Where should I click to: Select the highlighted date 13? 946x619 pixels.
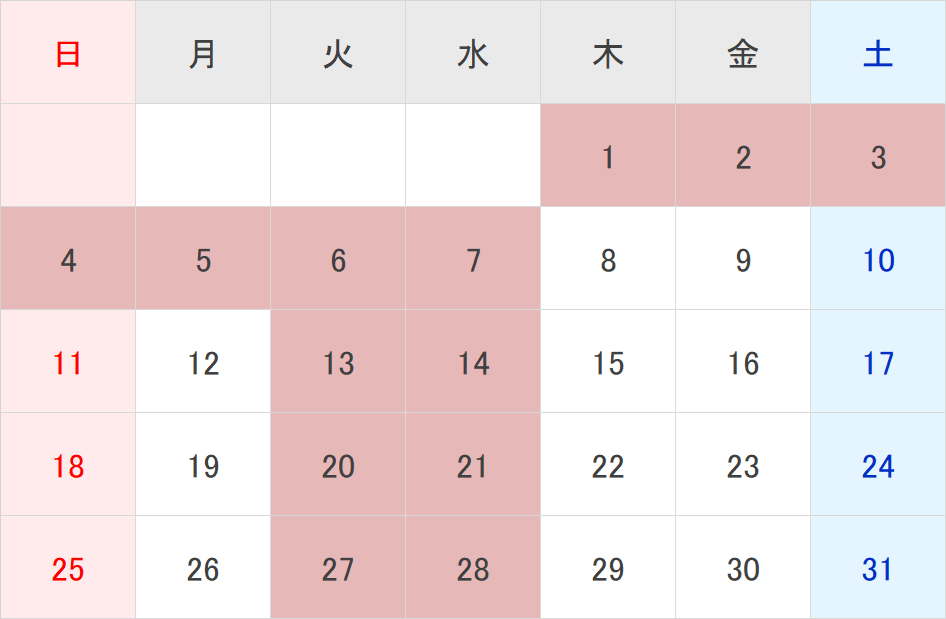pos(338,363)
